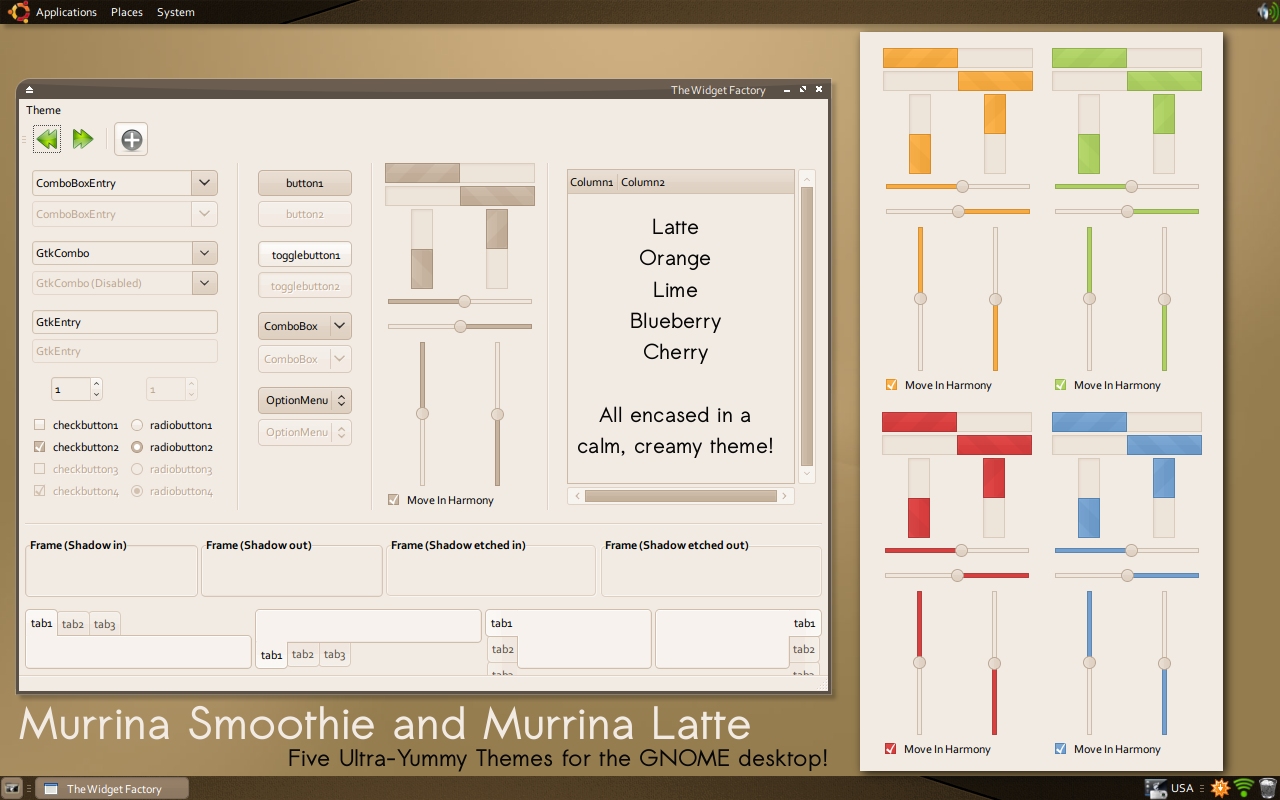
Task: Click the greyed-out ComboBox dropdown
Action: click(305, 359)
